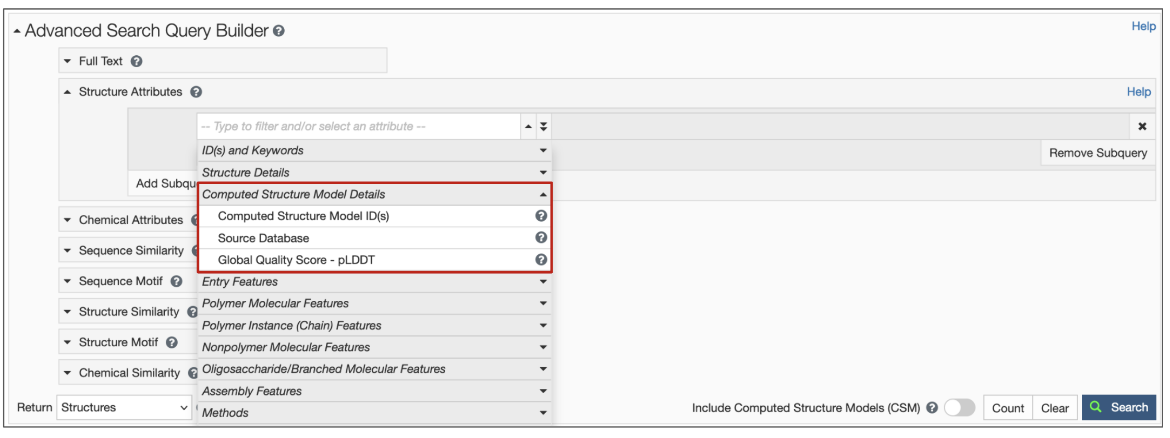Viewport: 1170px width, 438px height.
Task: Click help icon for Global Quality Score - pLDDT
Action: (541, 260)
